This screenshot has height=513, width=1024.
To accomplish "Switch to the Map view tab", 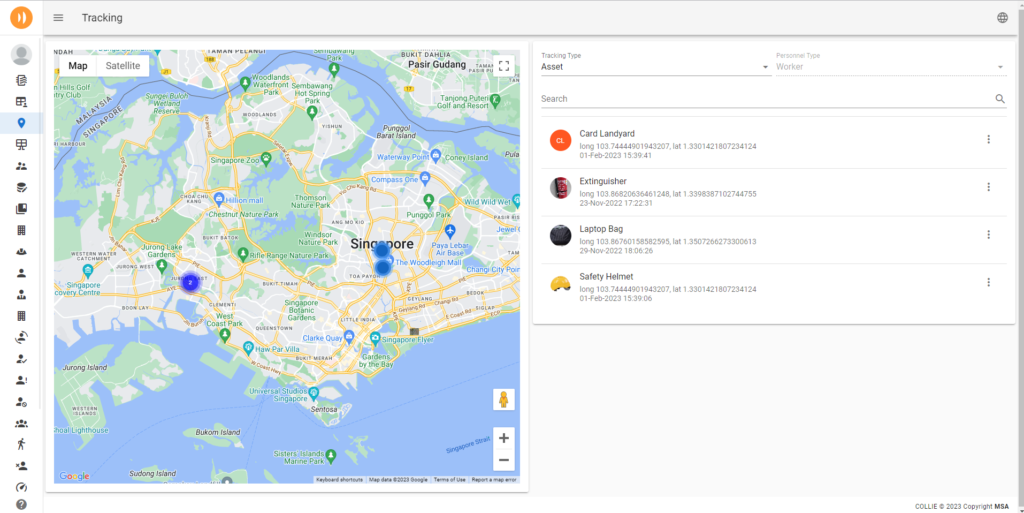I will tap(78, 65).
